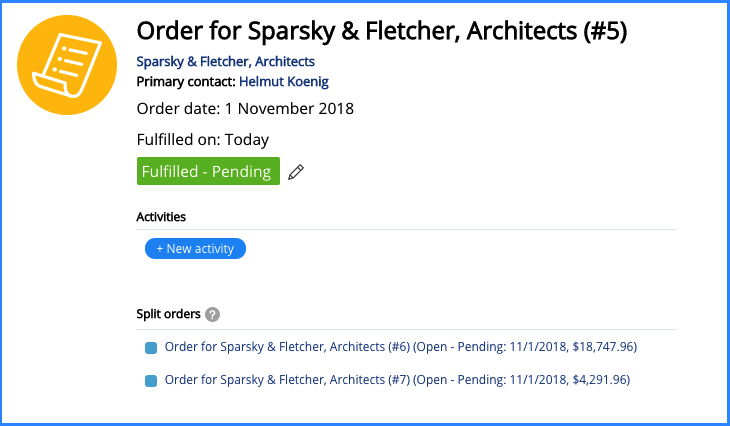This screenshot has height=426, width=730.
Task: Click the blue square beside order #7
Action: click(151, 381)
